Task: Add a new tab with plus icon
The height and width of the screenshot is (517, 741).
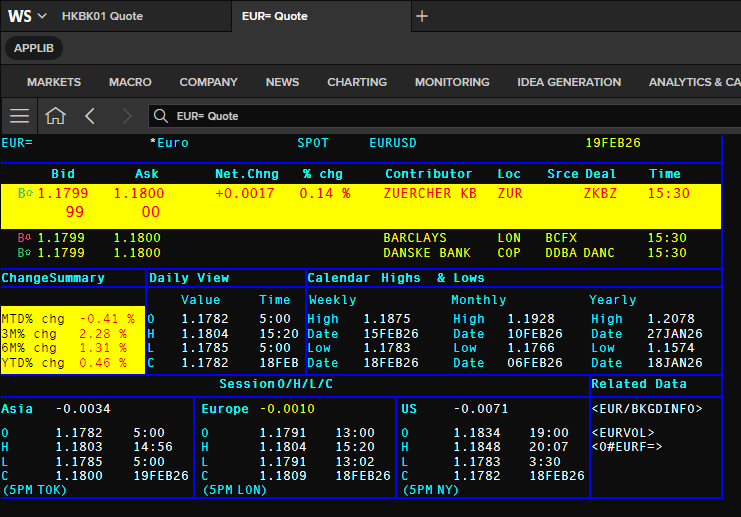Action: tap(422, 16)
